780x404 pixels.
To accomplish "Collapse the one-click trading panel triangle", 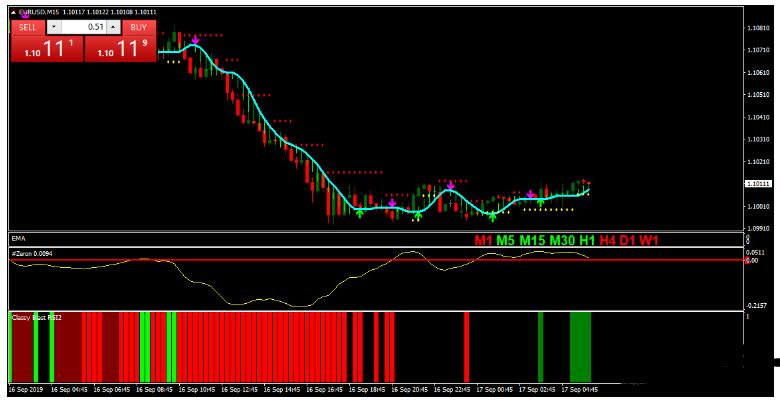I will [x=13, y=11].
